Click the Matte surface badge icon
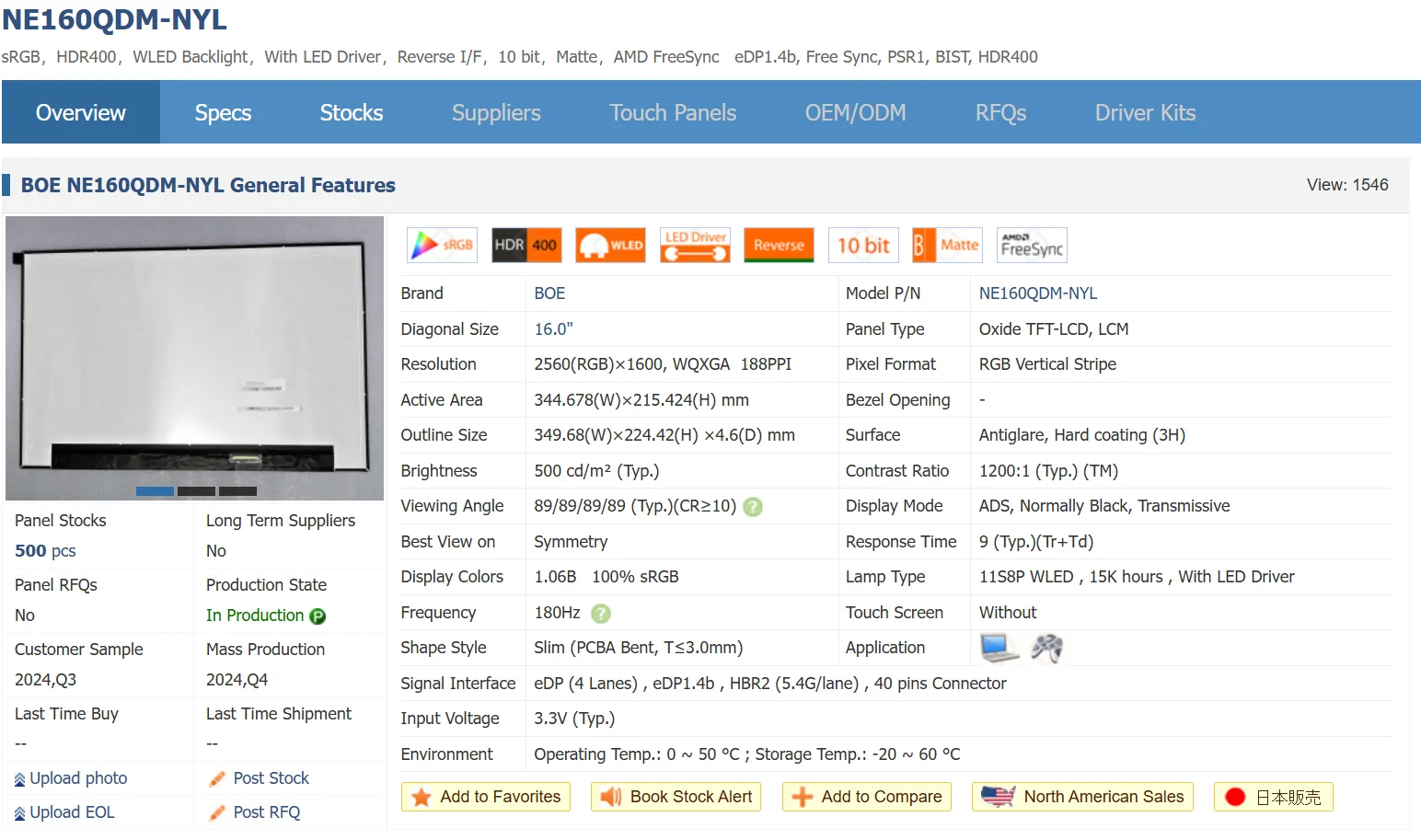 [x=947, y=246]
